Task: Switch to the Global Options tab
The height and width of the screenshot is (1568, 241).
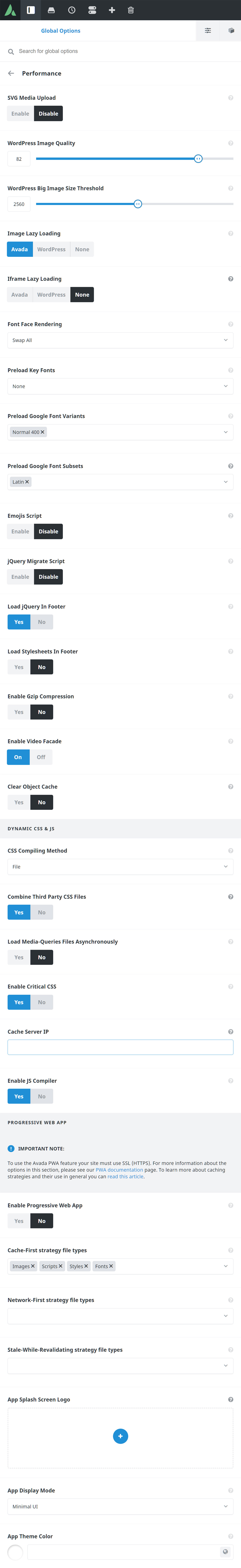Action: click(61, 30)
